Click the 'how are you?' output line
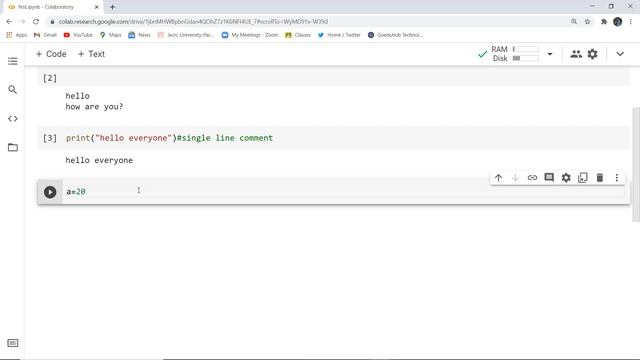 point(94,107)
